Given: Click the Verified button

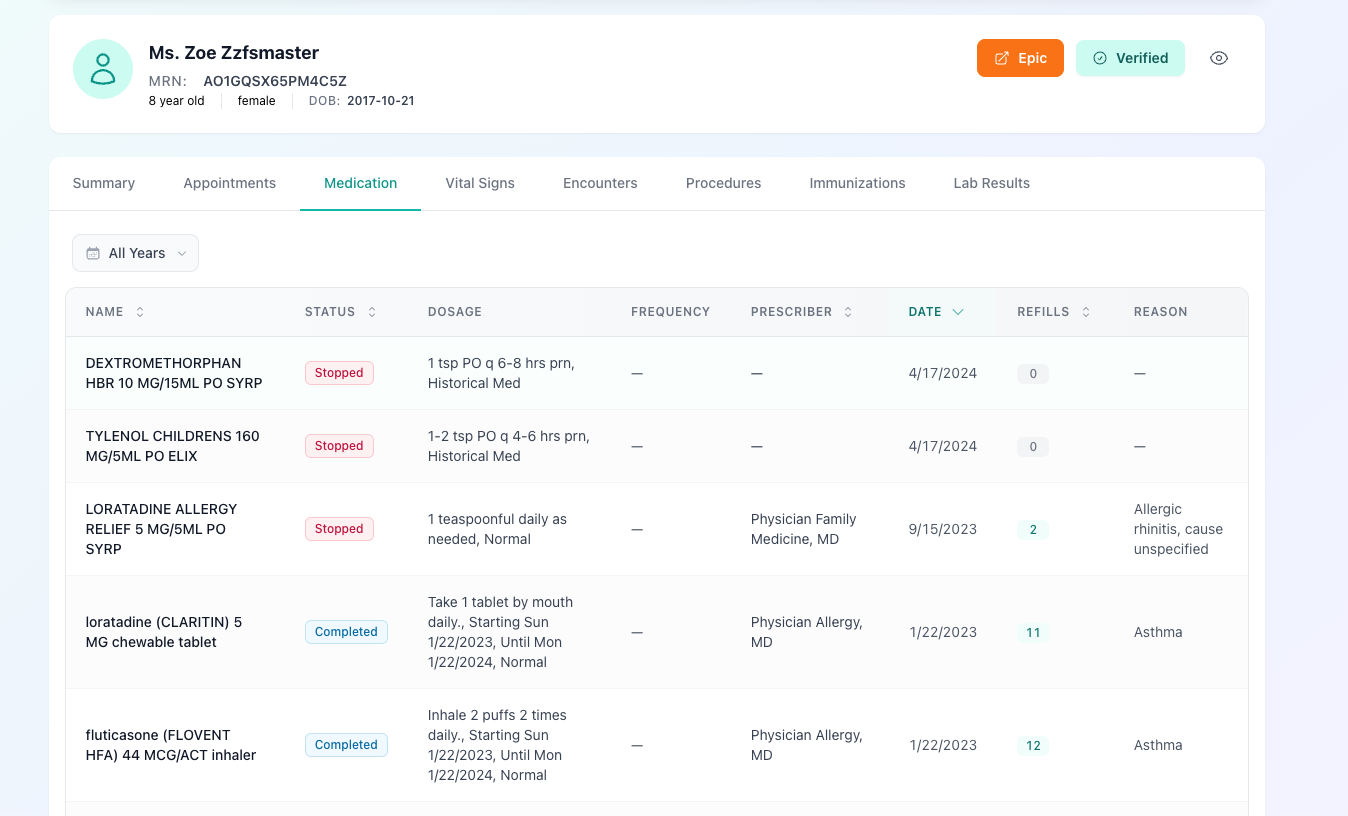Looking at the screenshot, I should 1130,58.
